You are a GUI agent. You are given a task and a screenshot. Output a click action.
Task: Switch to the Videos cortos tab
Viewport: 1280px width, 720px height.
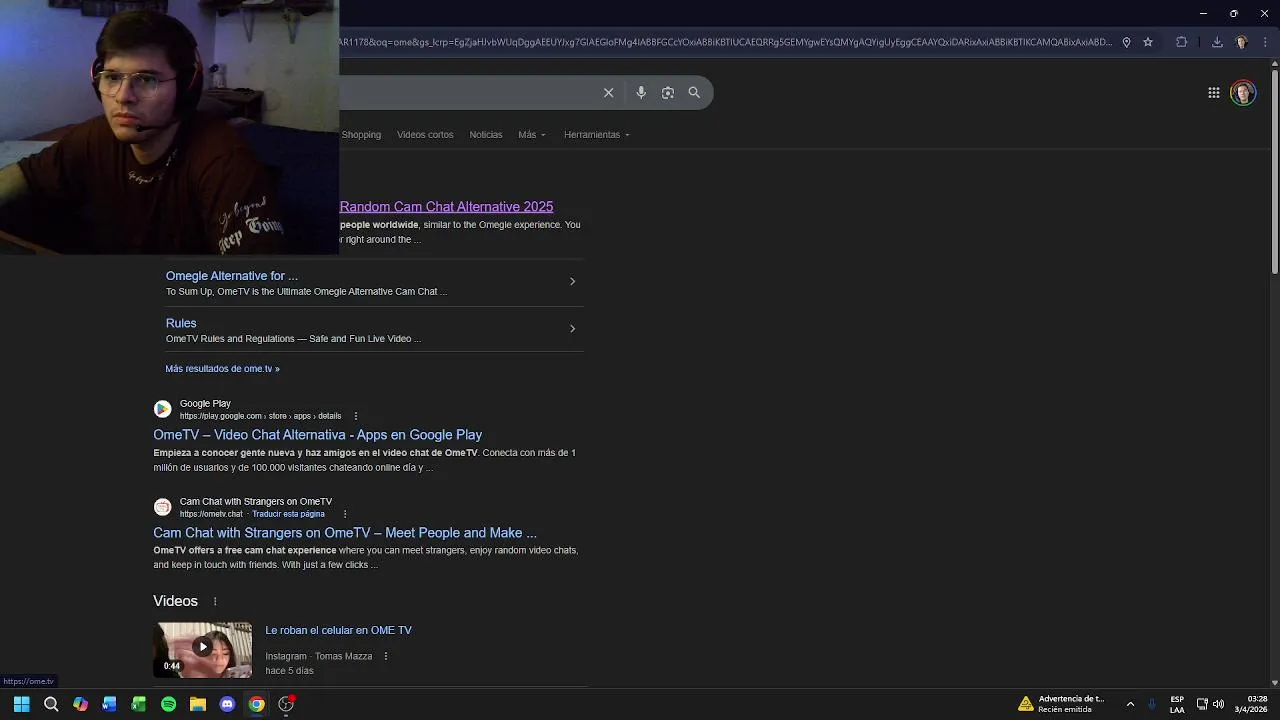point(425,135)
